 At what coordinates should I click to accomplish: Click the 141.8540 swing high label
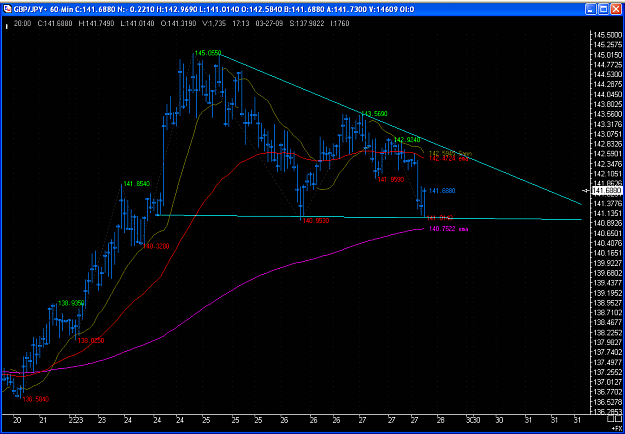pyautogui.click(x=137, y=184)
